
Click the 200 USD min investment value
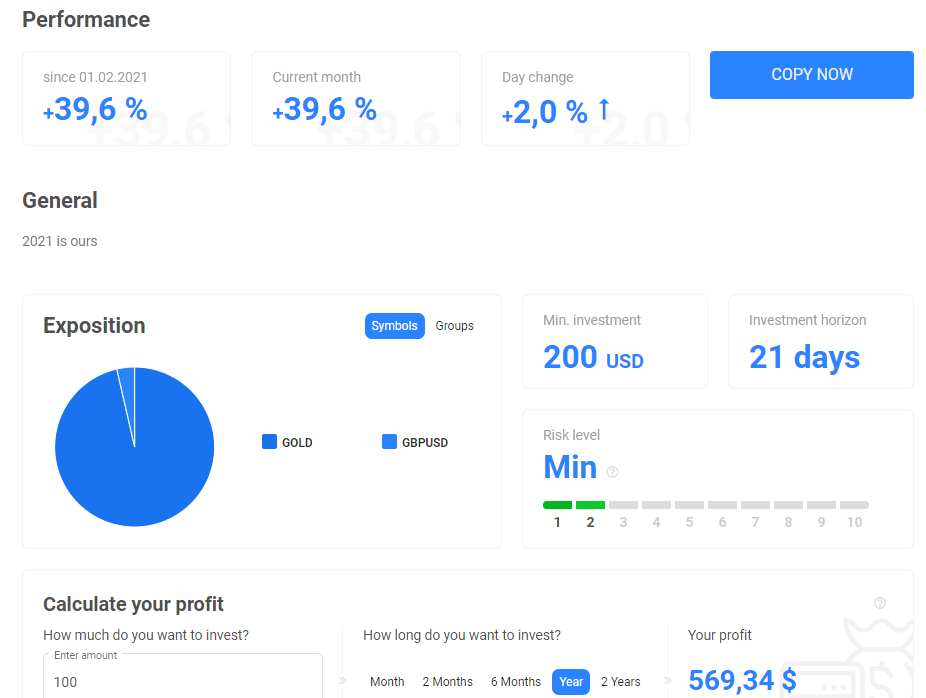(593, 357)
